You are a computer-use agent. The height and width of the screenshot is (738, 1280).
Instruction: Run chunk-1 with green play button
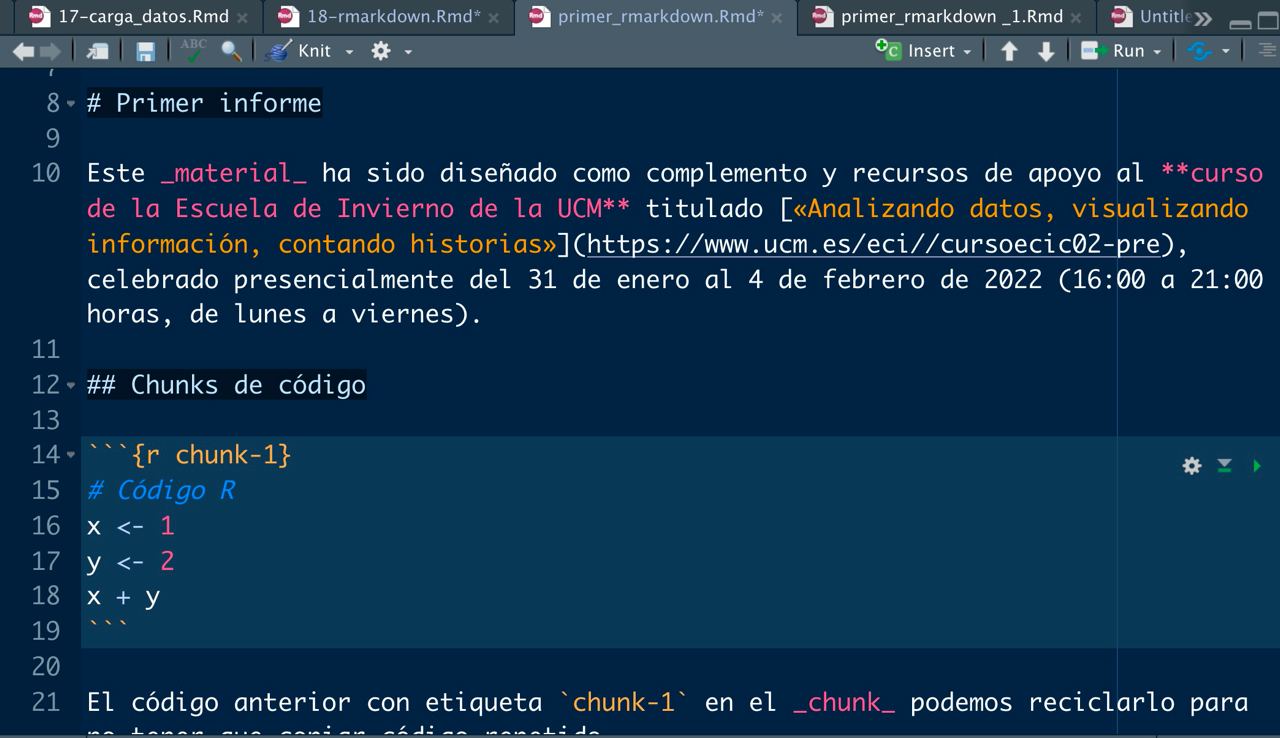coord(1256,465)
